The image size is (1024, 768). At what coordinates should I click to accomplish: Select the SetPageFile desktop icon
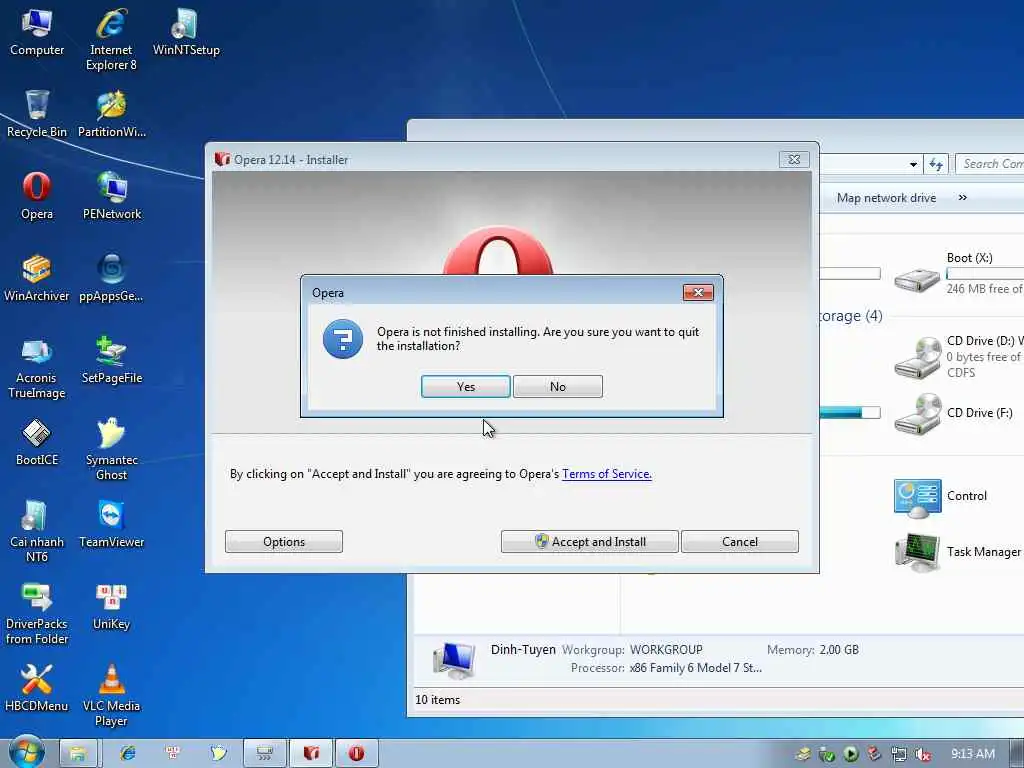[x=112, y=360]
